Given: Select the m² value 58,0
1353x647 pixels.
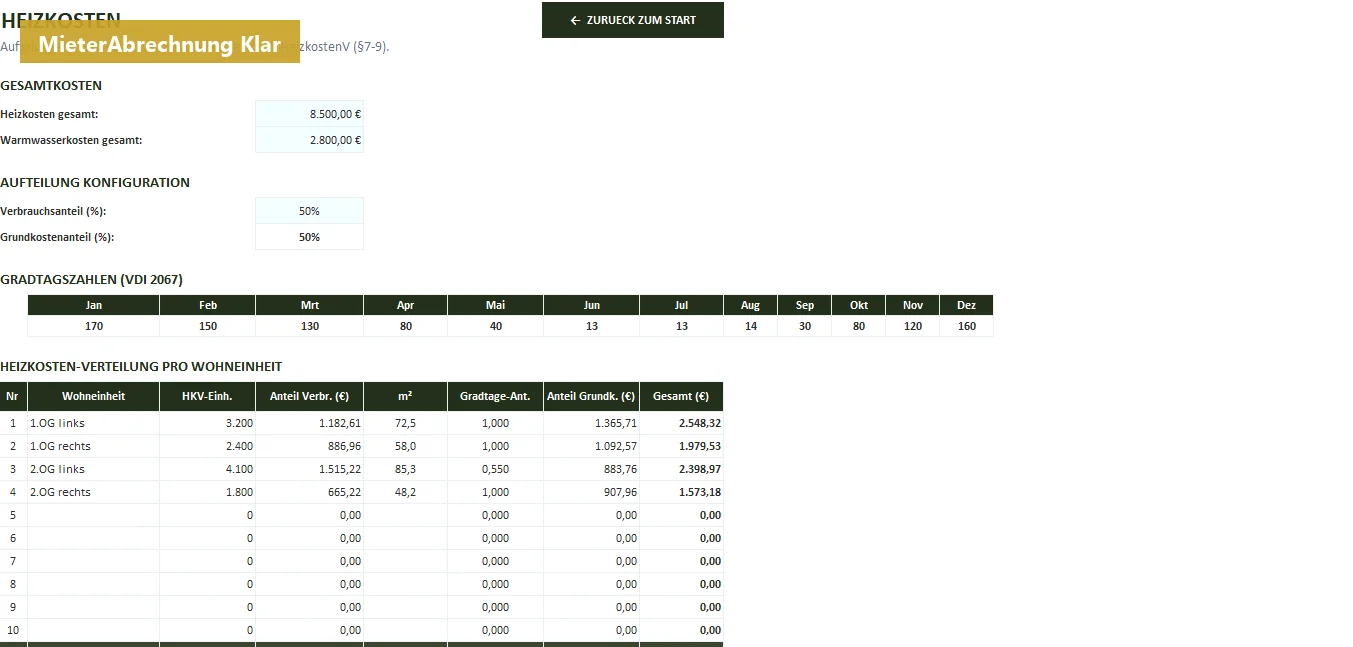Looking at the screenshot, I should click(406, 446).
